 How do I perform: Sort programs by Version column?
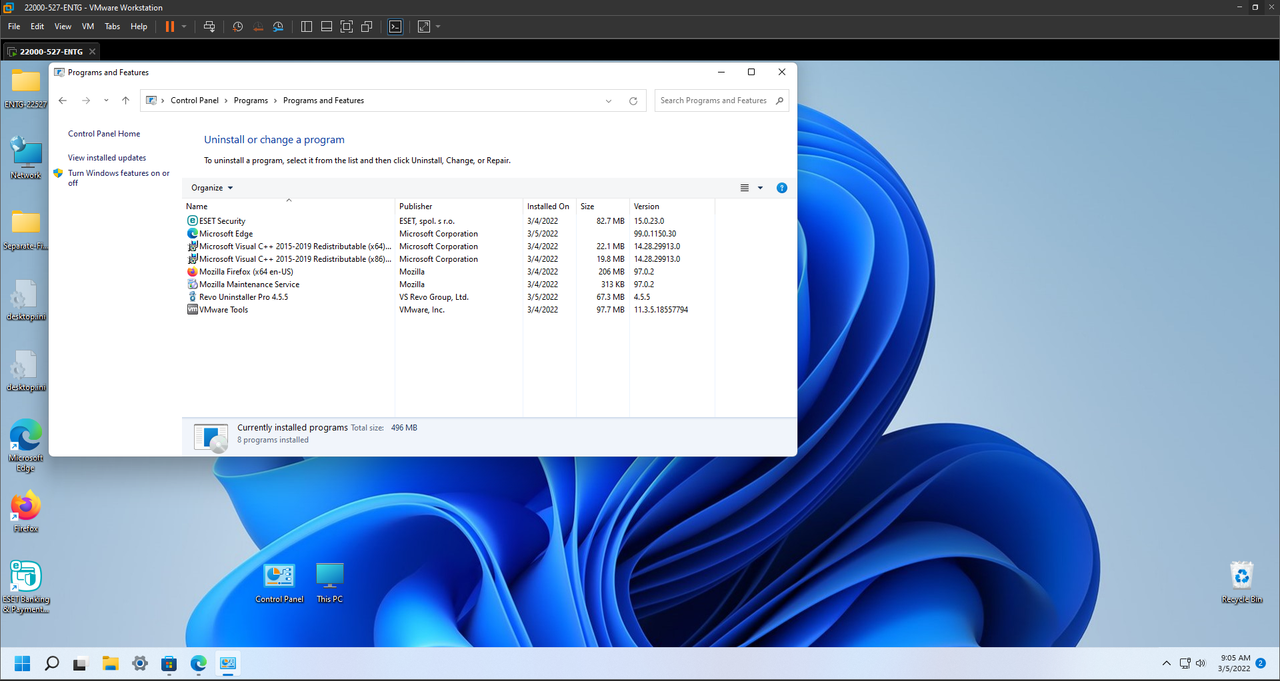click(x=672, y=206)
